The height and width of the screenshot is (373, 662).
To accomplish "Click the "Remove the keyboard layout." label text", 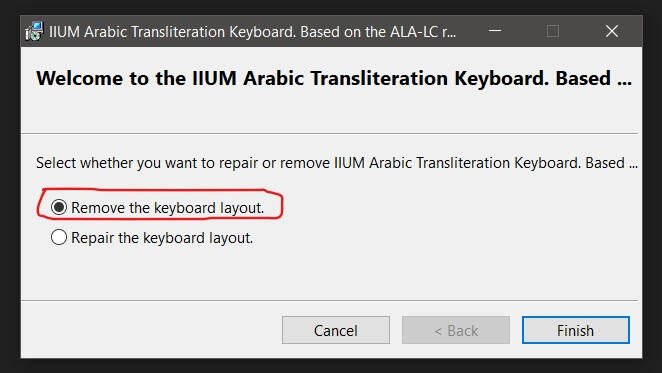I will (x=168, y=208).
